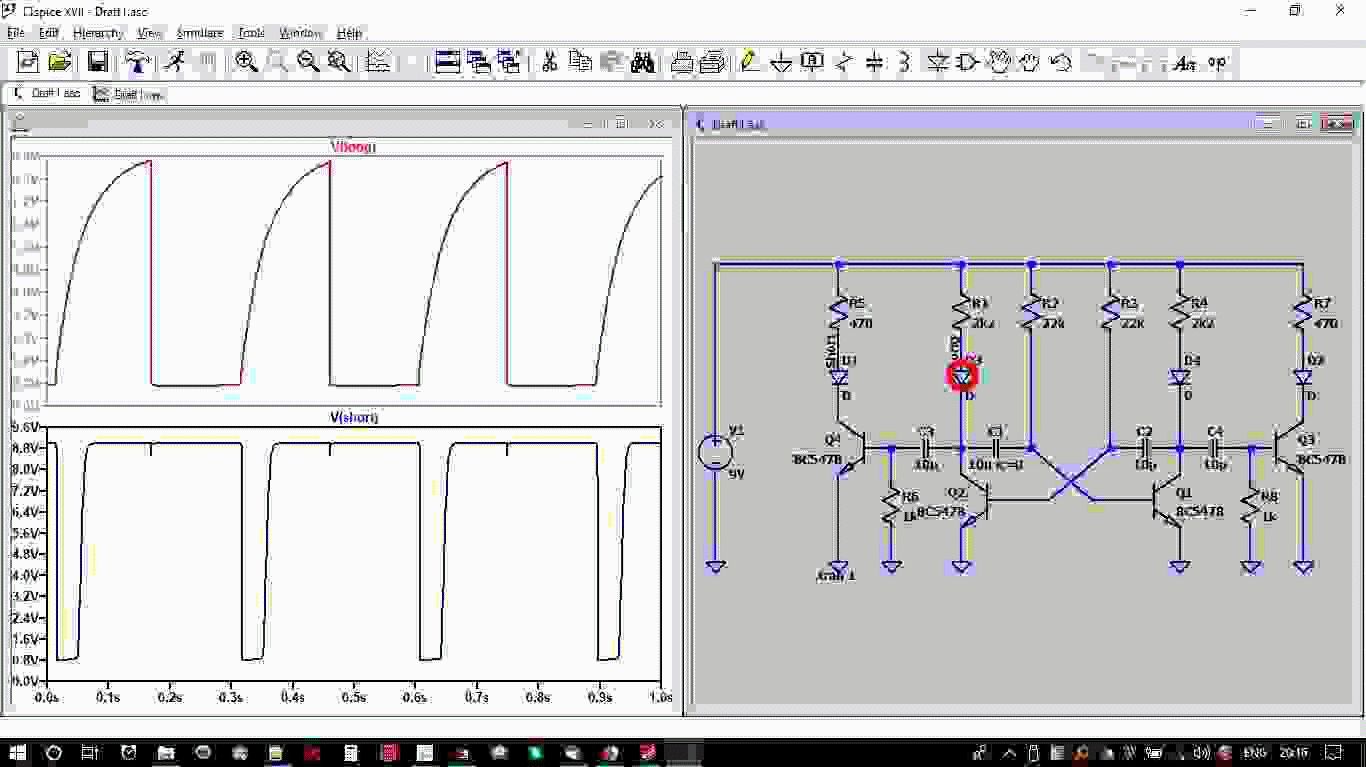Choose the Resistor placement tool
Viewport: 1366px width, 767px height.
pos(843,62)
